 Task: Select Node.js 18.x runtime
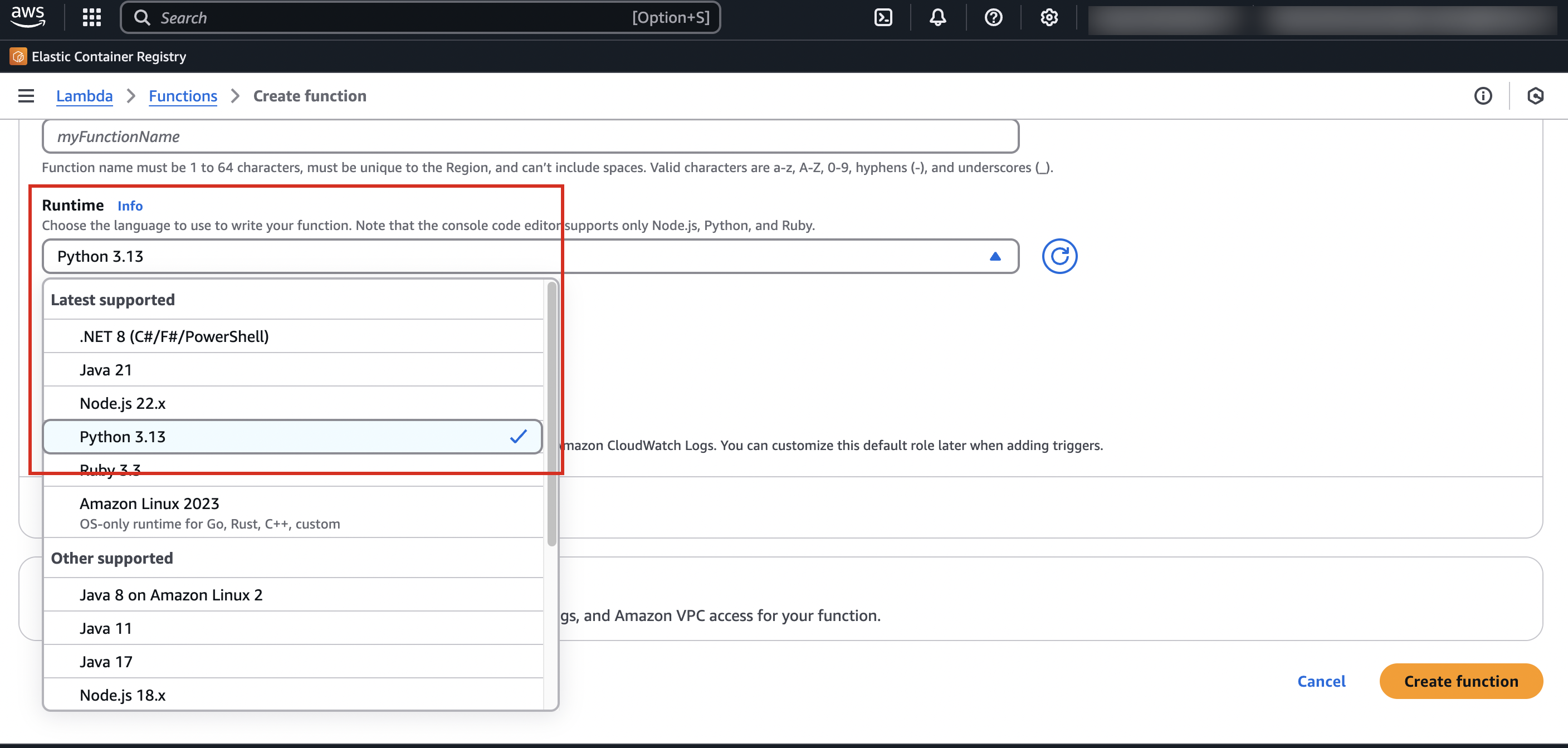point(293,695)
